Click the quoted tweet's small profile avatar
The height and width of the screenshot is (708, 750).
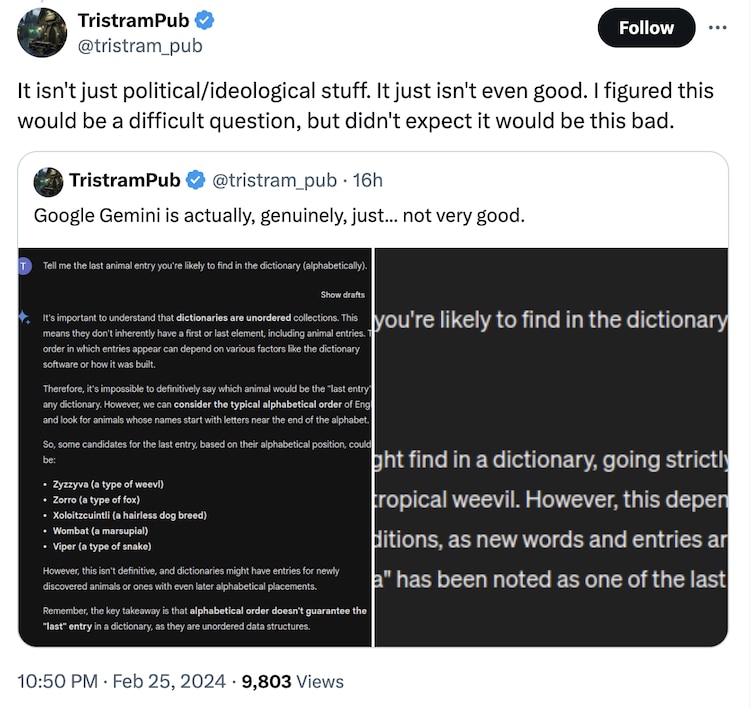click(48, 181)
